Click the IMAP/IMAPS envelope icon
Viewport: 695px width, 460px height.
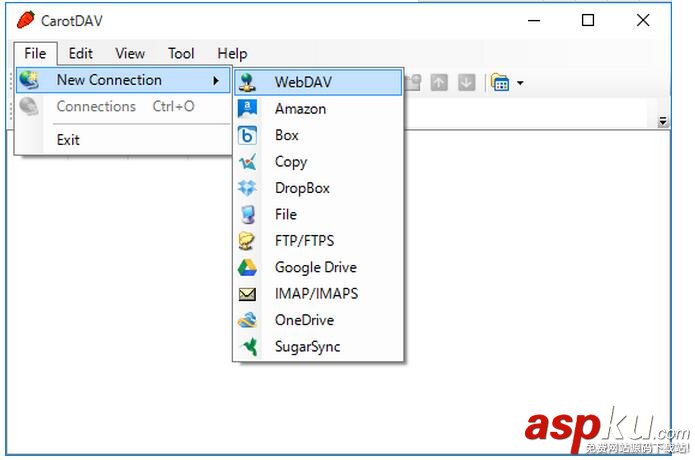click(247, 294)
